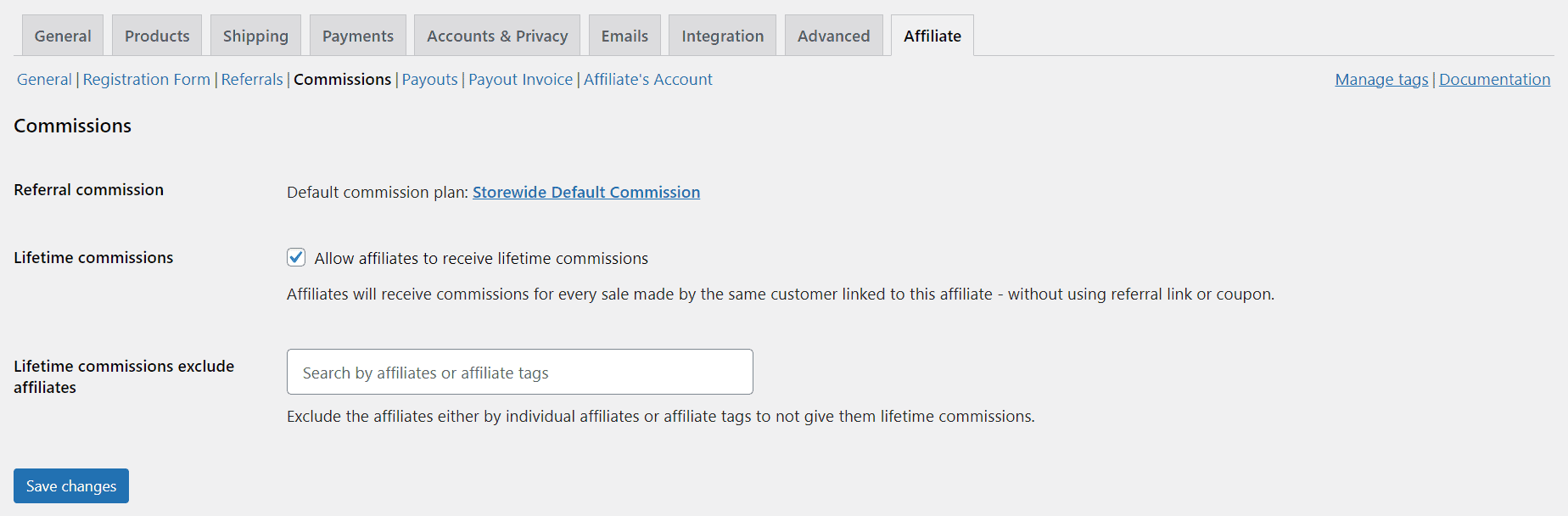Open the Referrals sub-section
Image resolution: width=1568 pixels, height=516 pixels.
[252, 79]
